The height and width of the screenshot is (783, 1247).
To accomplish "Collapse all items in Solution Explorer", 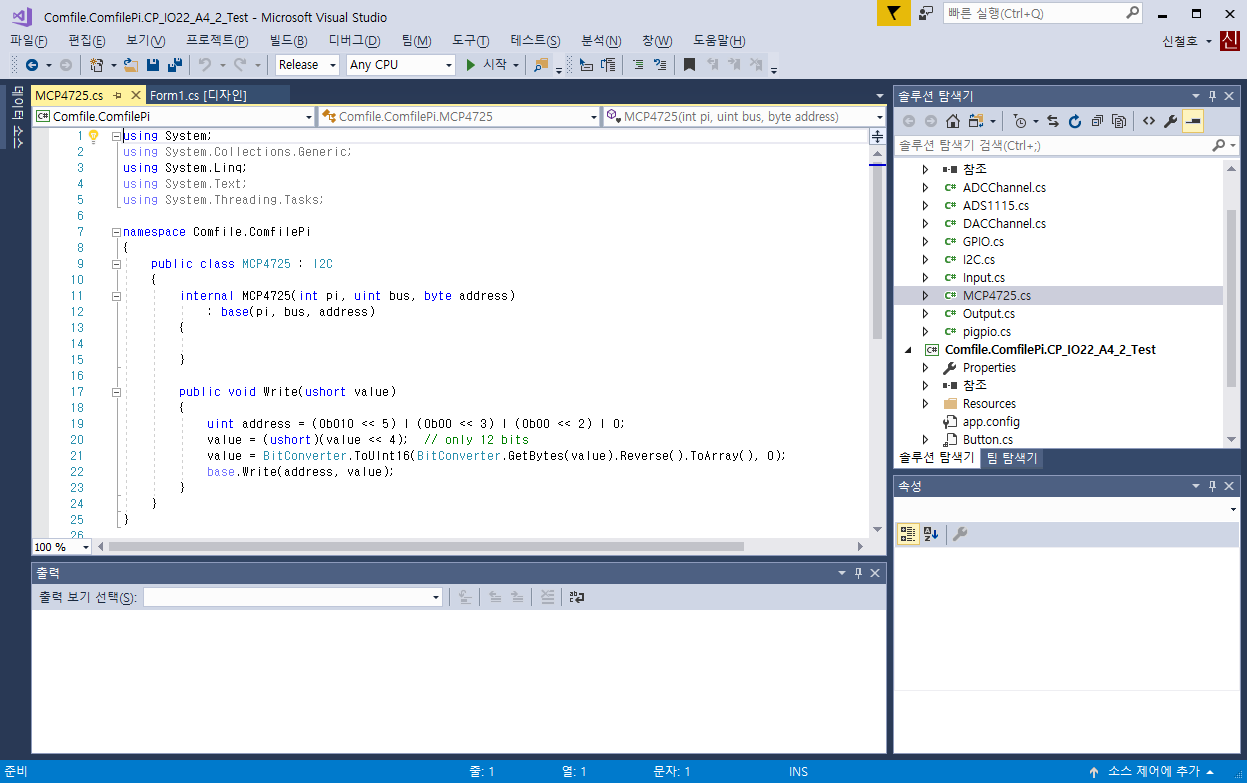I will (x=1097, y=121).
